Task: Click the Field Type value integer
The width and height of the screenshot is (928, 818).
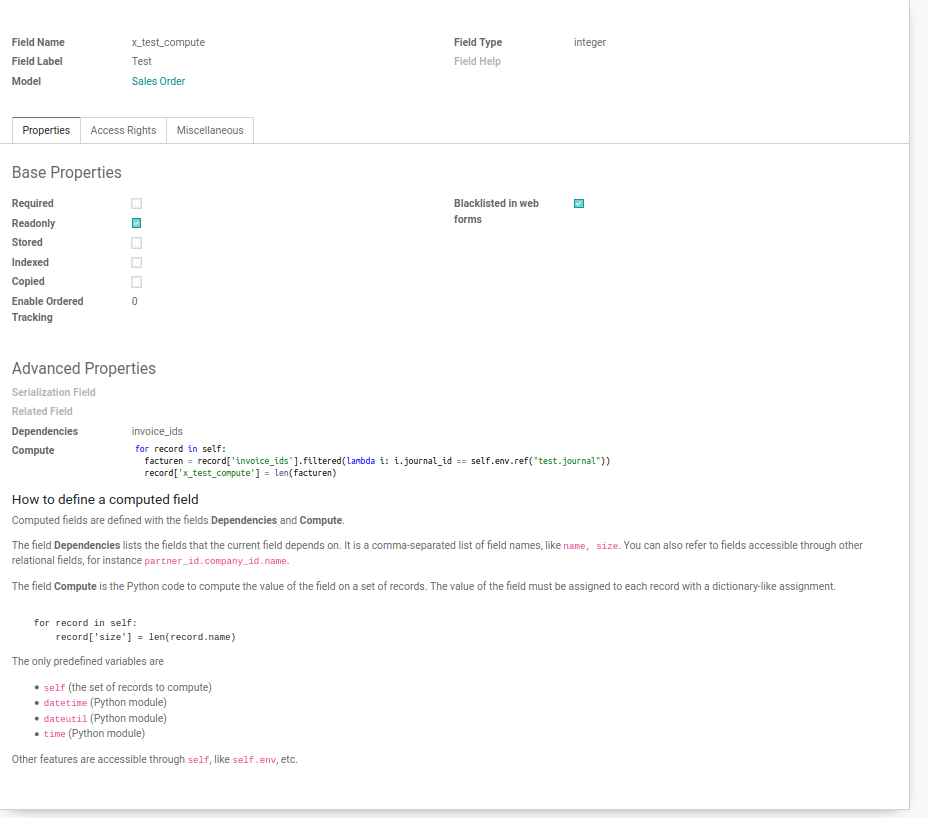Action: (x=589, y=42)
